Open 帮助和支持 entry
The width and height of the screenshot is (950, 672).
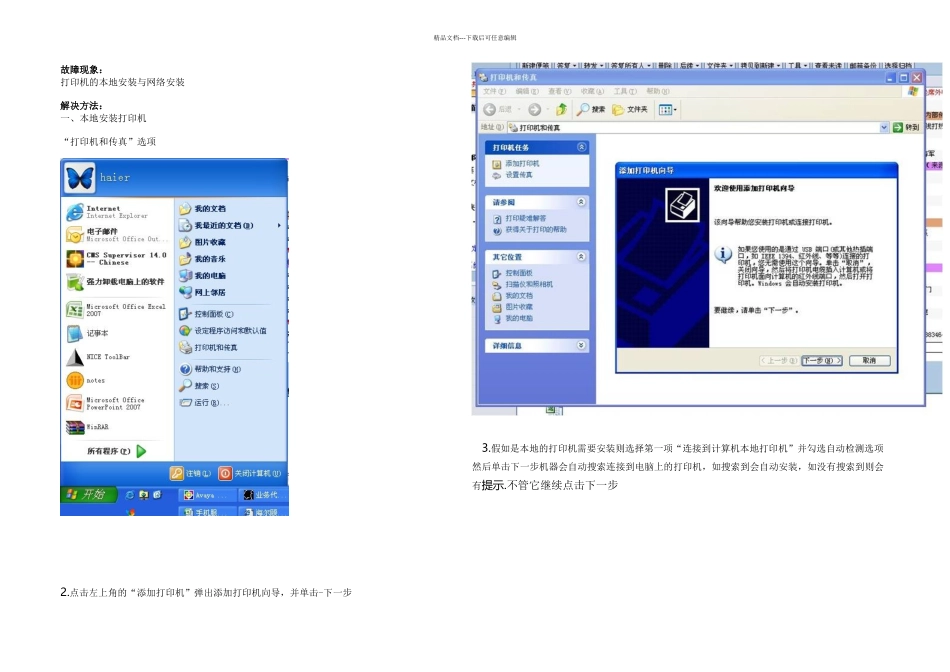(x=211, y=369)
